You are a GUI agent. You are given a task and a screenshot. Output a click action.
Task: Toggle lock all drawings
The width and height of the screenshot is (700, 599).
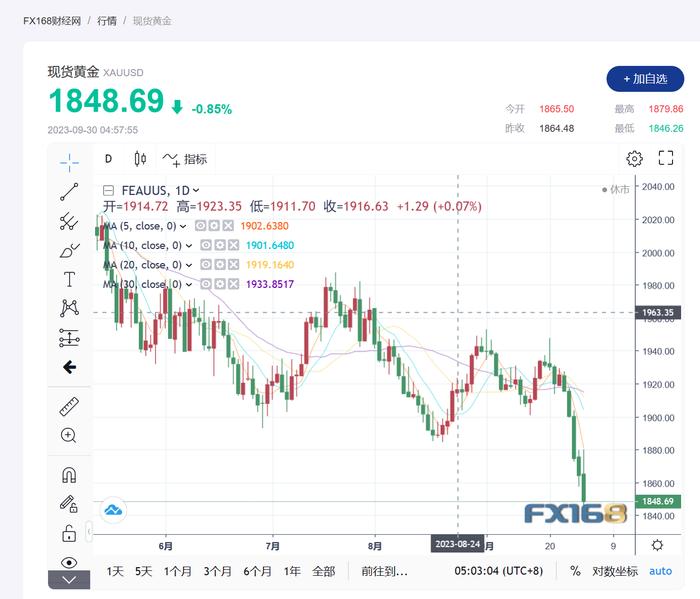(x=69, y=532)
